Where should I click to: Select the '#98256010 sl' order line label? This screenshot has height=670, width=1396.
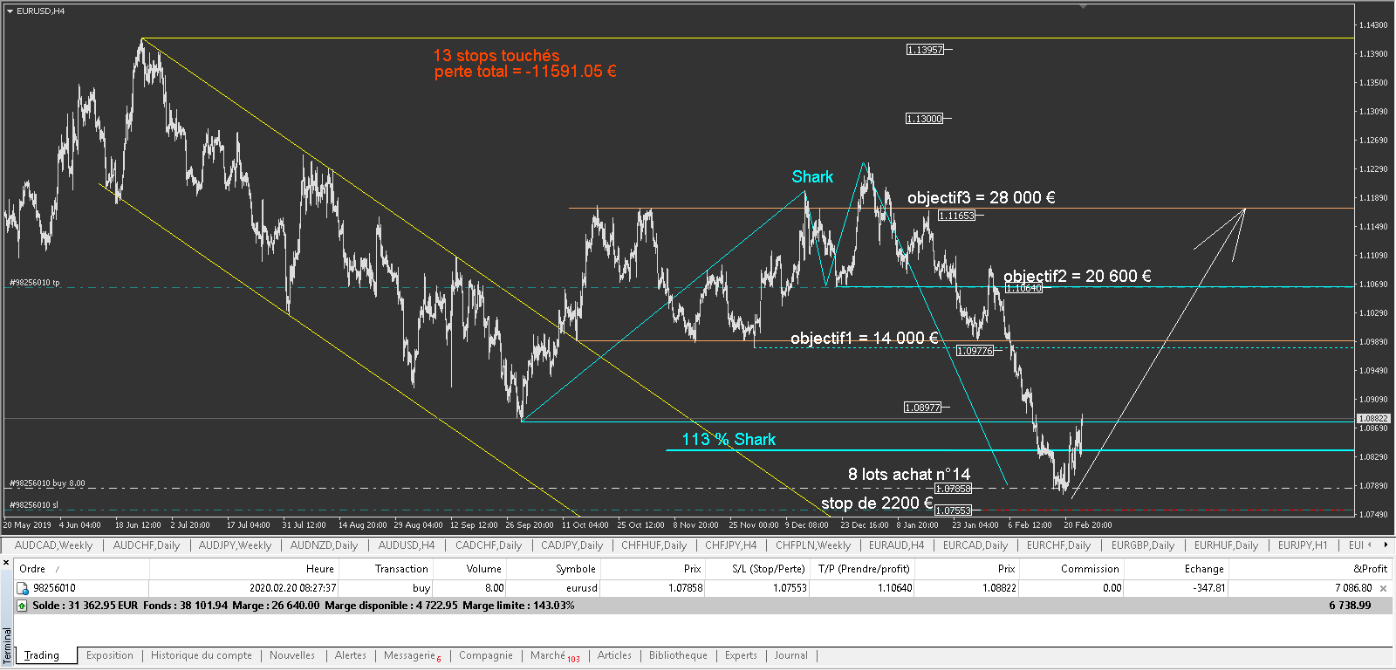[x=32, y=505]
